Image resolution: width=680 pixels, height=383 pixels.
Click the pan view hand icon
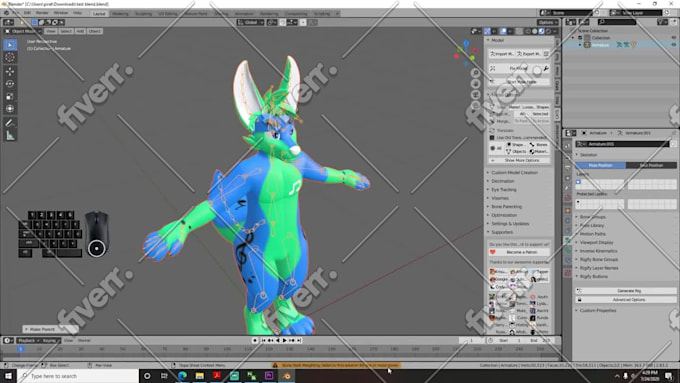point(476,83)
